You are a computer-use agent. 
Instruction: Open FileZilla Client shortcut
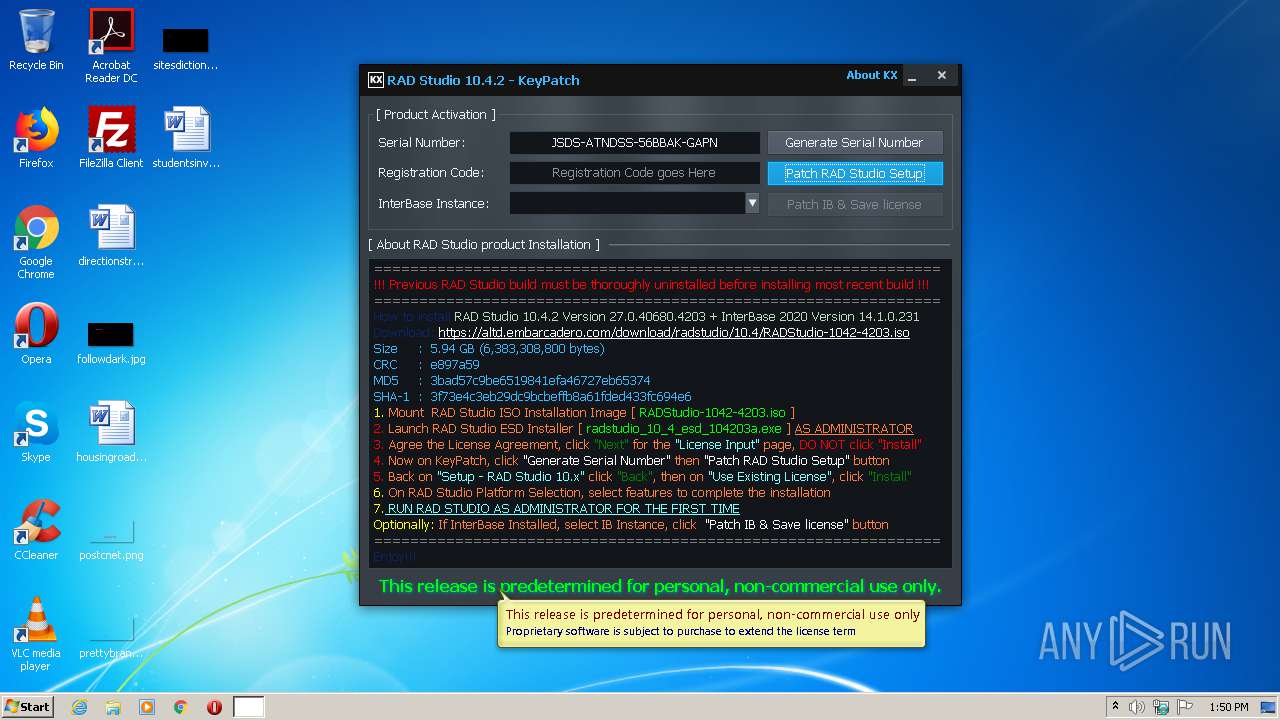click(x=111, y=138)
